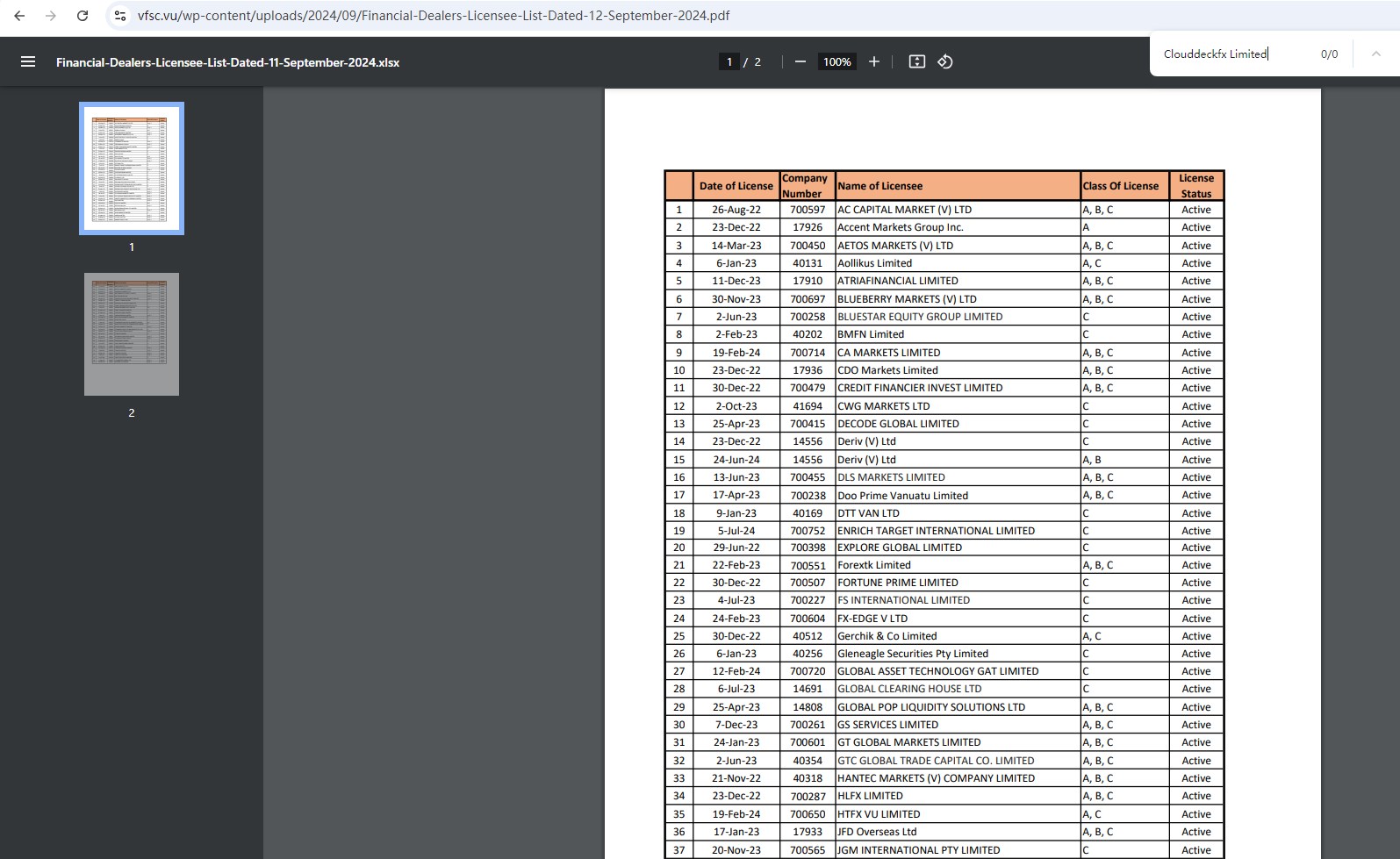The image size is (1400, 859).
Task: Click the 100% zoom level field
Action: click(836, 61)
